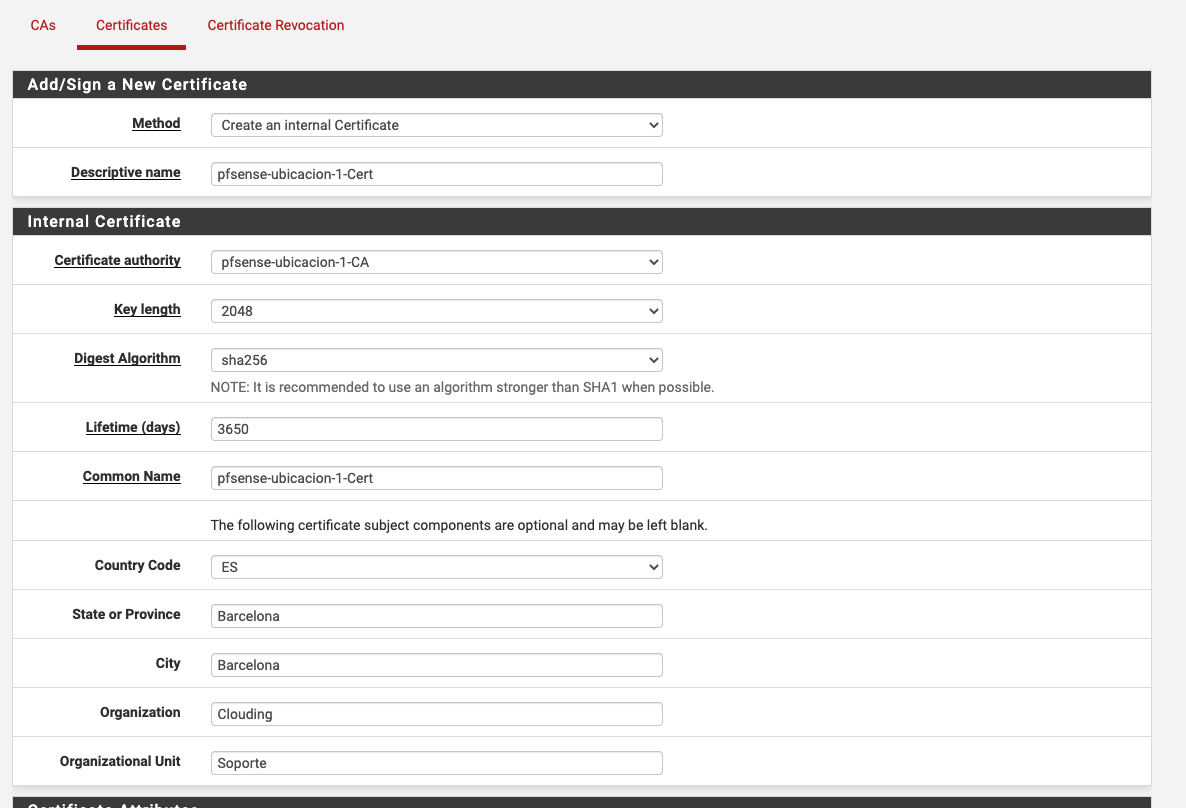This screenshot has width=1186, height=808.
Task: Switch to the Certificates tab
Action: 132,25
